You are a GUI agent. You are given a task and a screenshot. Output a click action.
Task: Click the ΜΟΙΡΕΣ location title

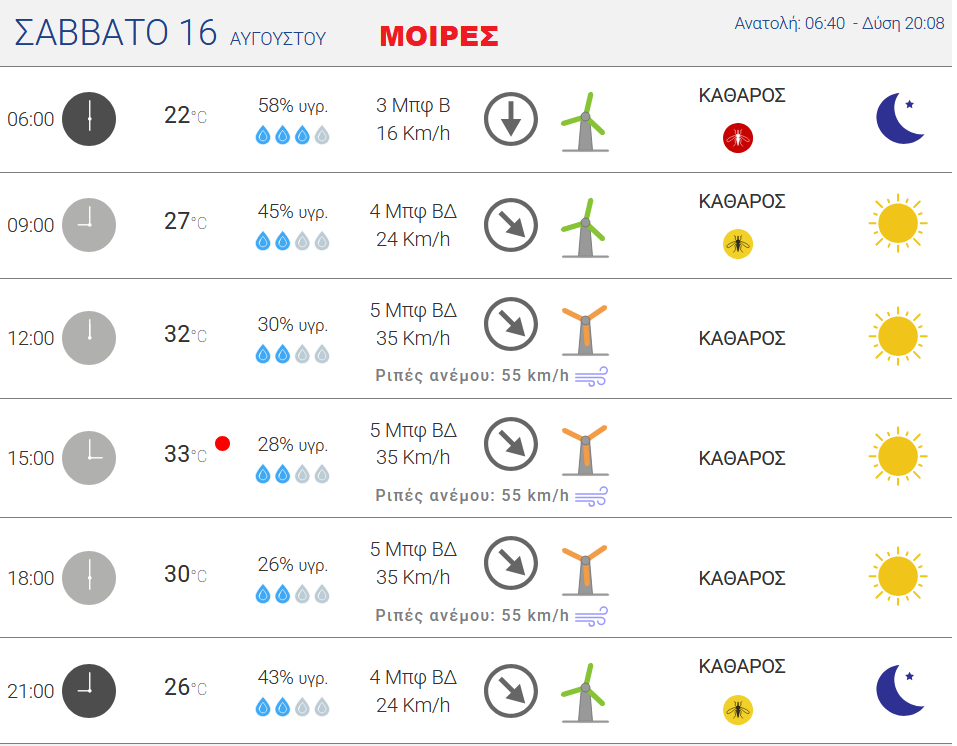(439, 36)
